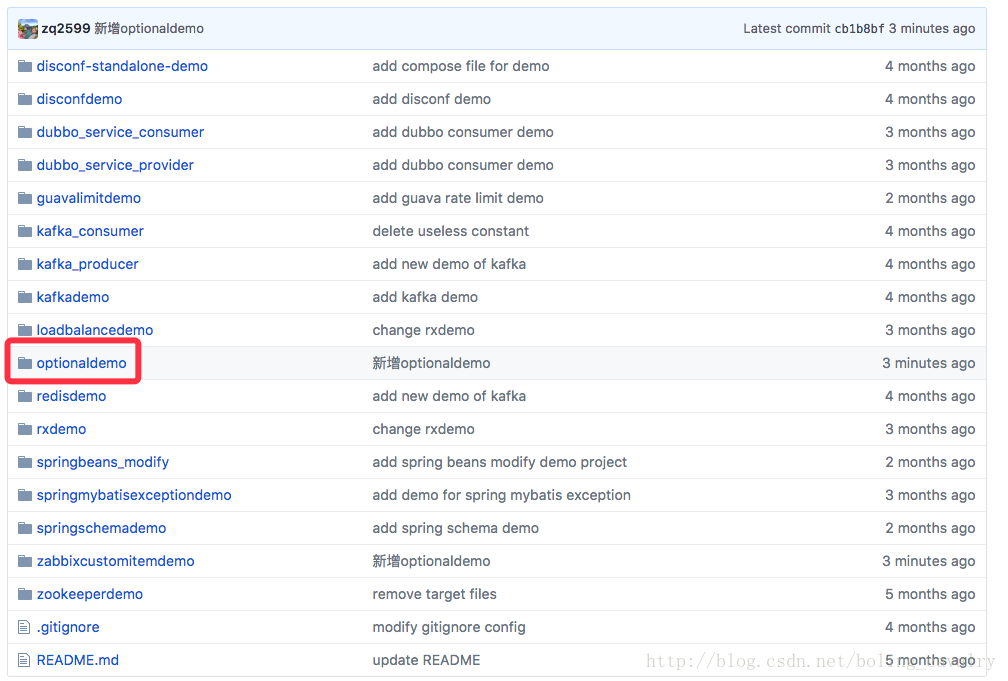Screen dimensions: 1008x681
Task: Open the guavalimitdemo folder
Action: click(89, 198)
